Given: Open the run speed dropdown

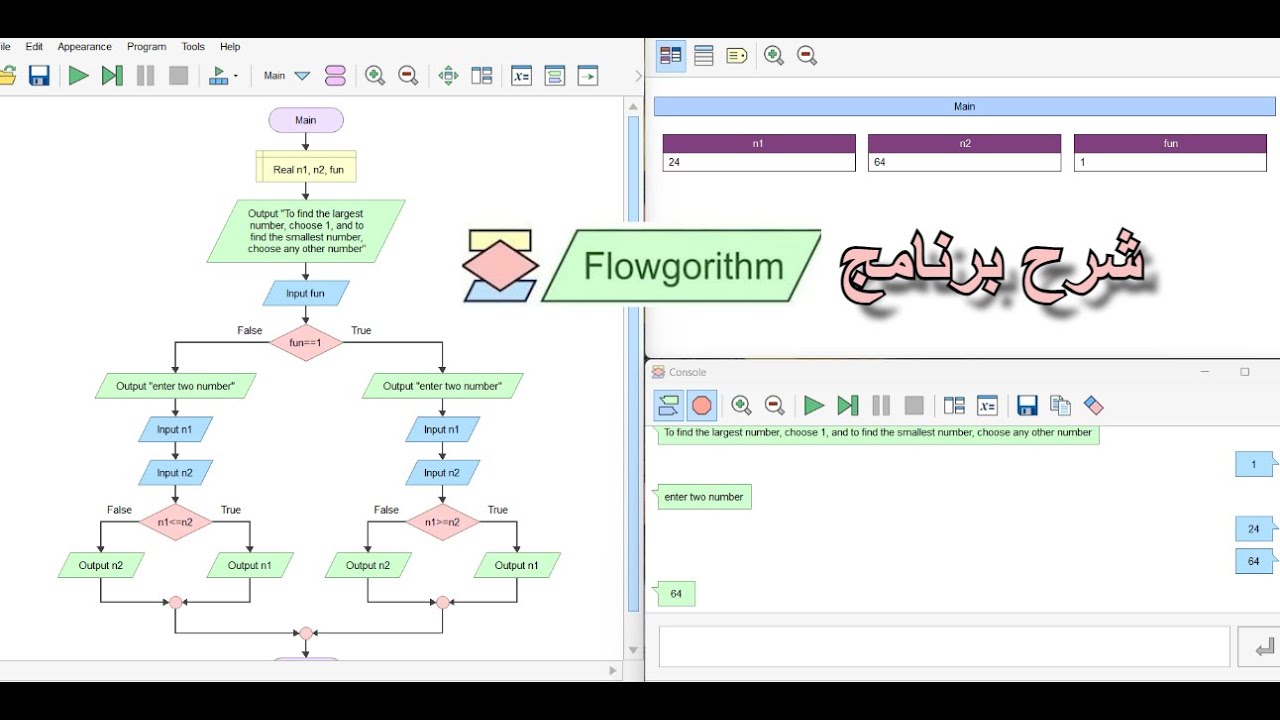Looking at the screenshot, I should (224, 75).
